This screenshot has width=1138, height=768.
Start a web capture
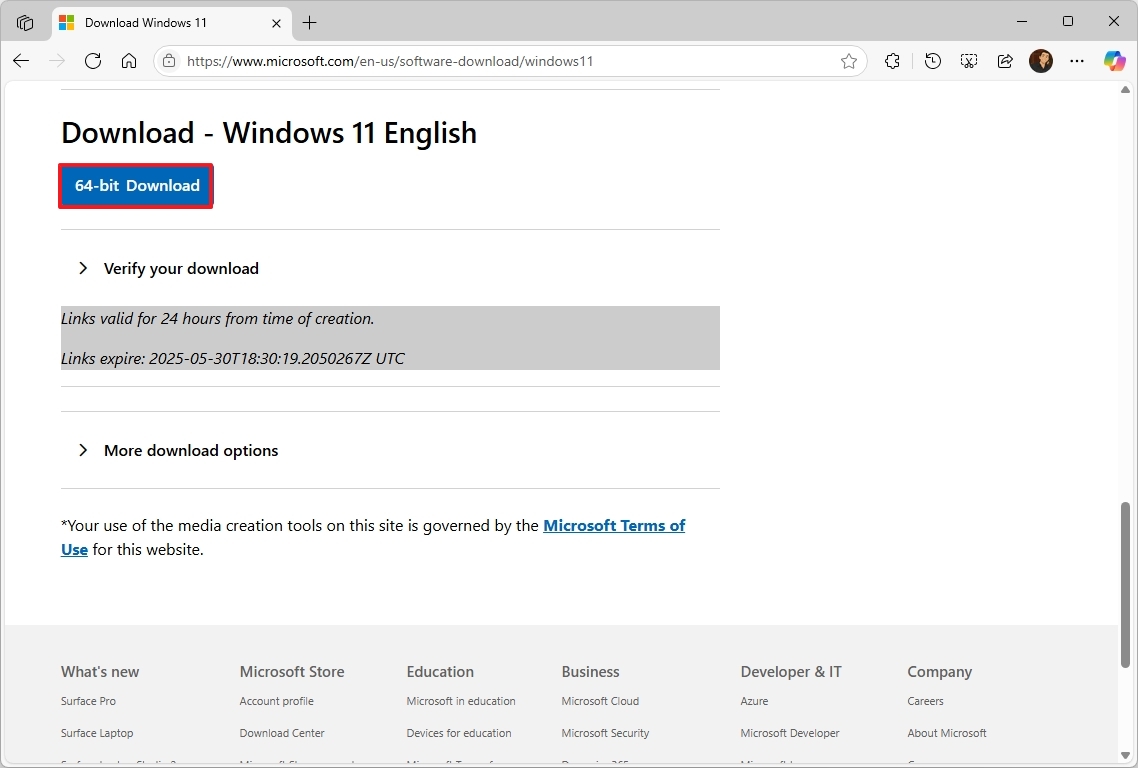pyautogui.click(x=968, y=61)
